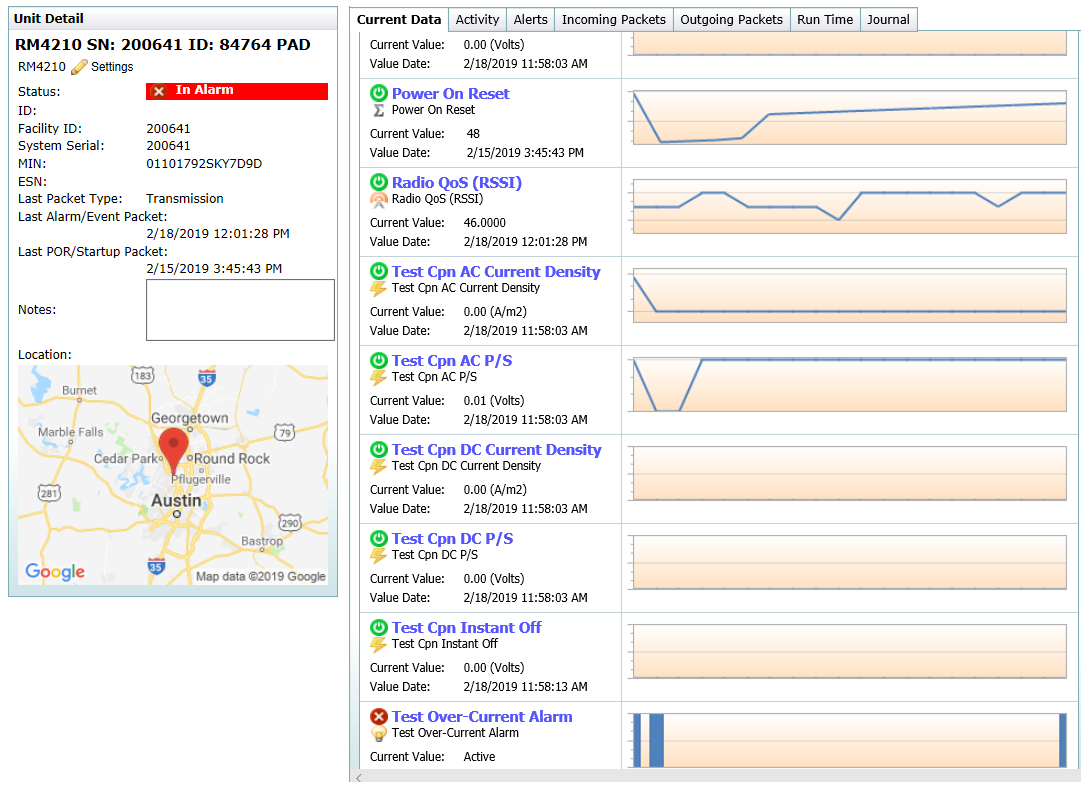Screen dimensions: 1081x786
Task: Open the Radio QoS (RSSI) link
Action: 456,183
